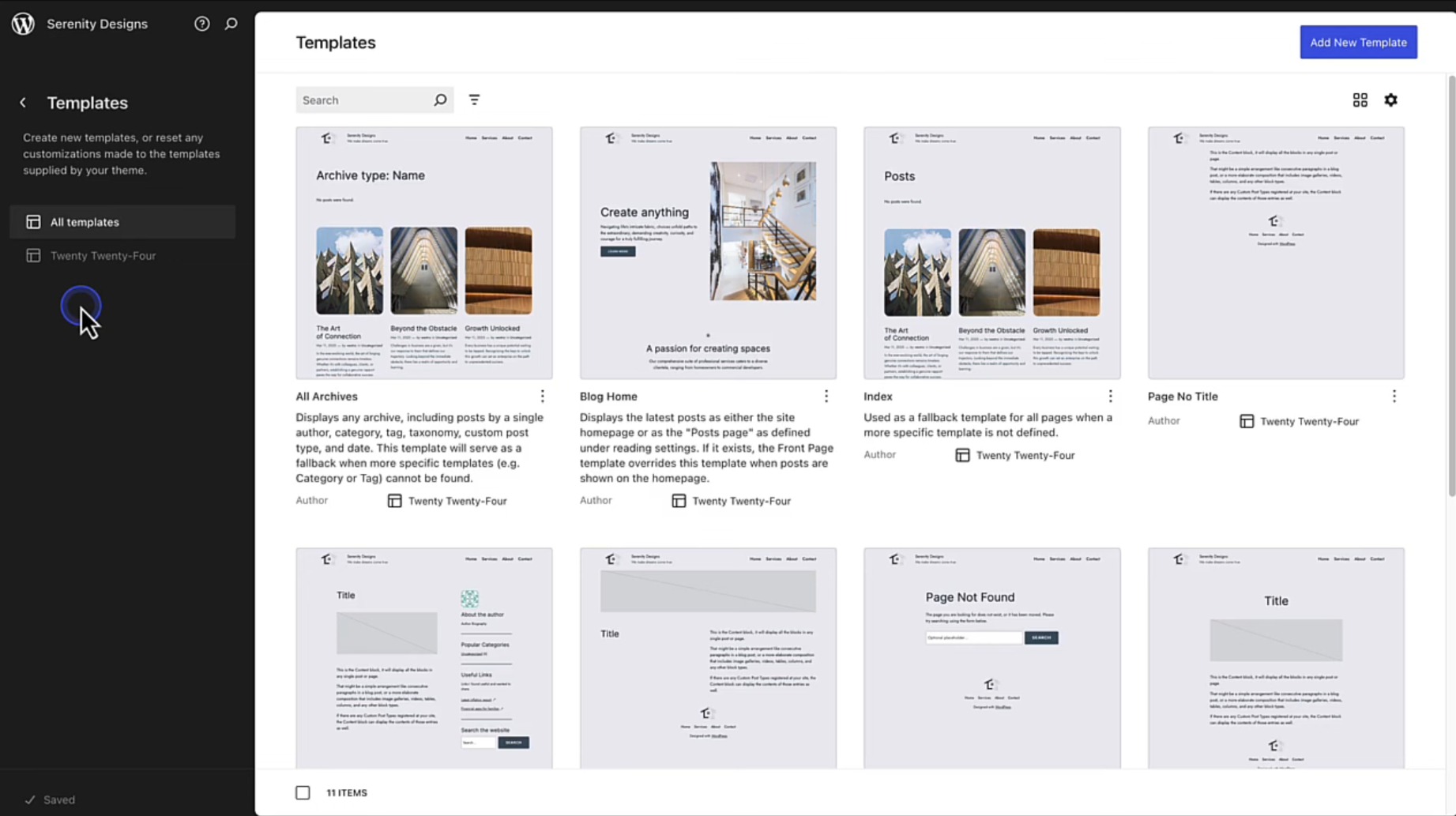Open second-row template with centered Title
Image resolution: width=1456 pixels, height=816 pixels.
tap(1276, 658)
